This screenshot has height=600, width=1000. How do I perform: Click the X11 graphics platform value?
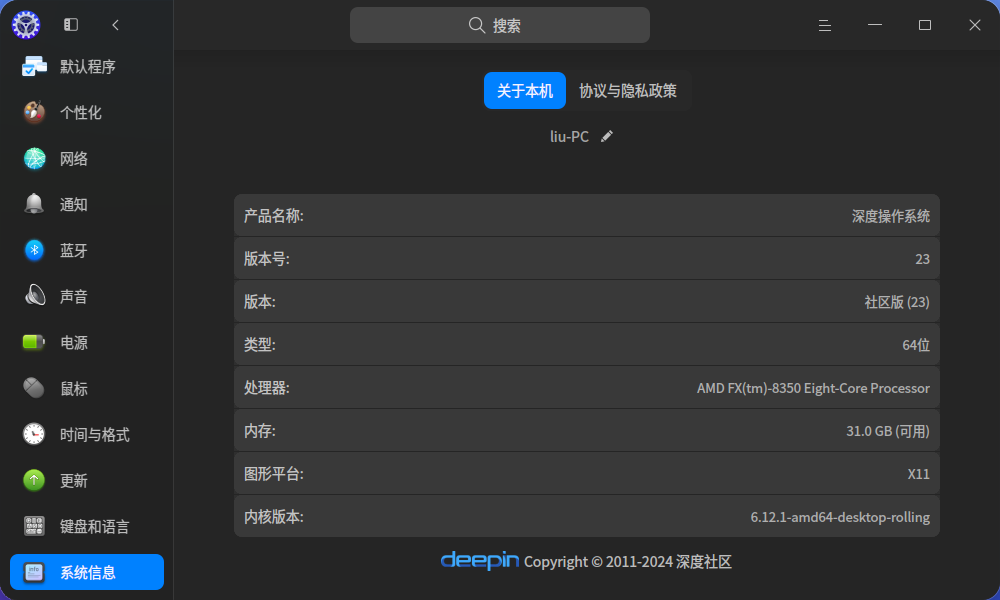918,474
